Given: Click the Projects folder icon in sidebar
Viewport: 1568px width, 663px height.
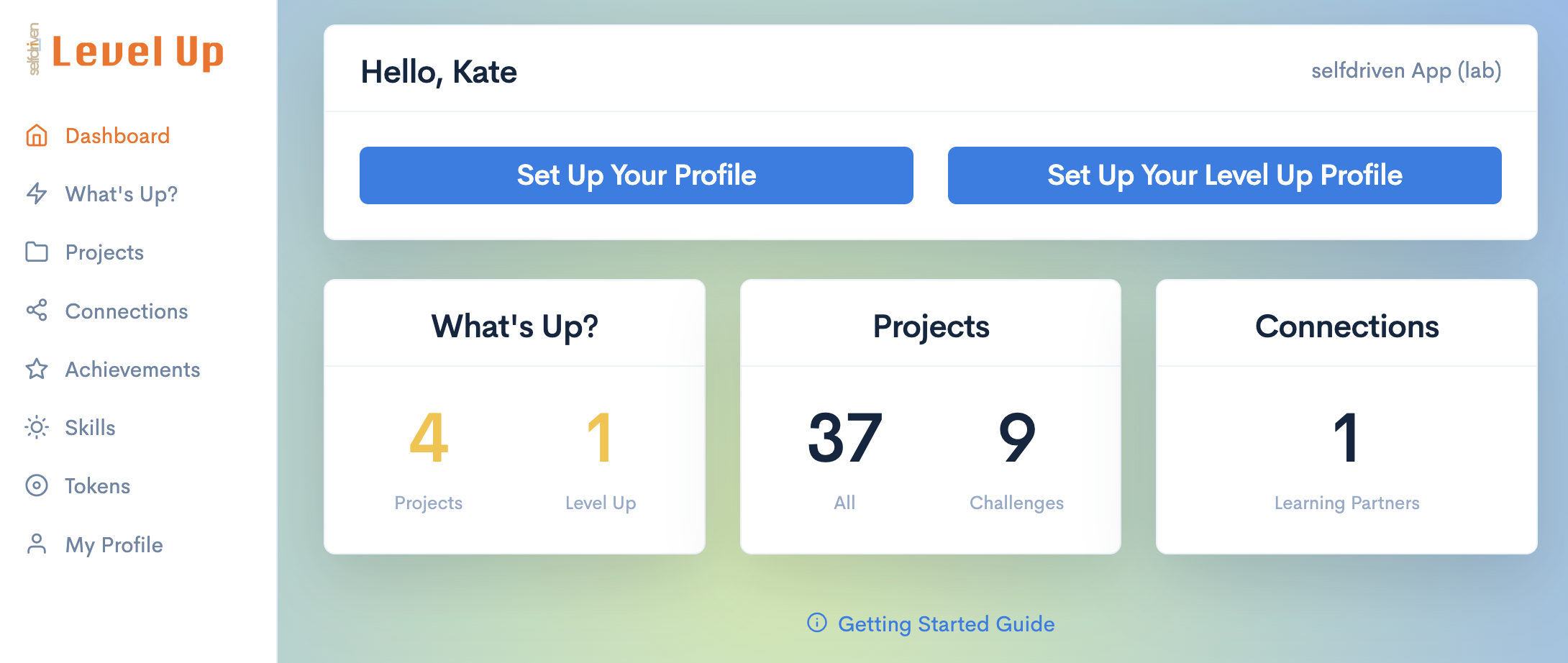Looking at the screenshot, I should tap(37, 252).
